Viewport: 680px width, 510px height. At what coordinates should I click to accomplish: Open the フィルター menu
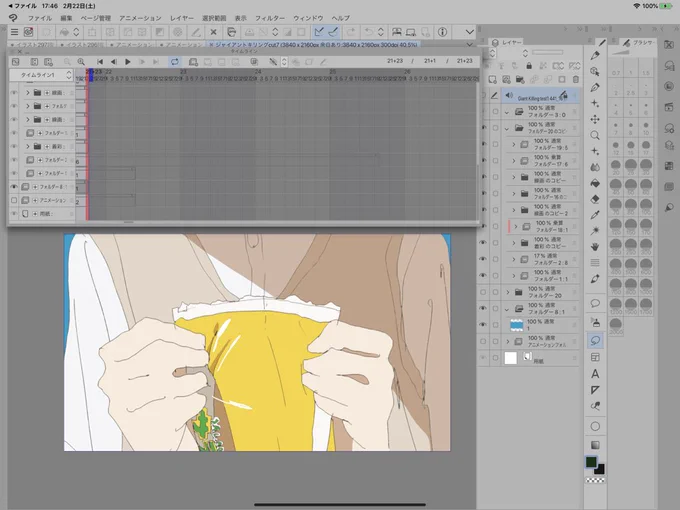(270, 18)
